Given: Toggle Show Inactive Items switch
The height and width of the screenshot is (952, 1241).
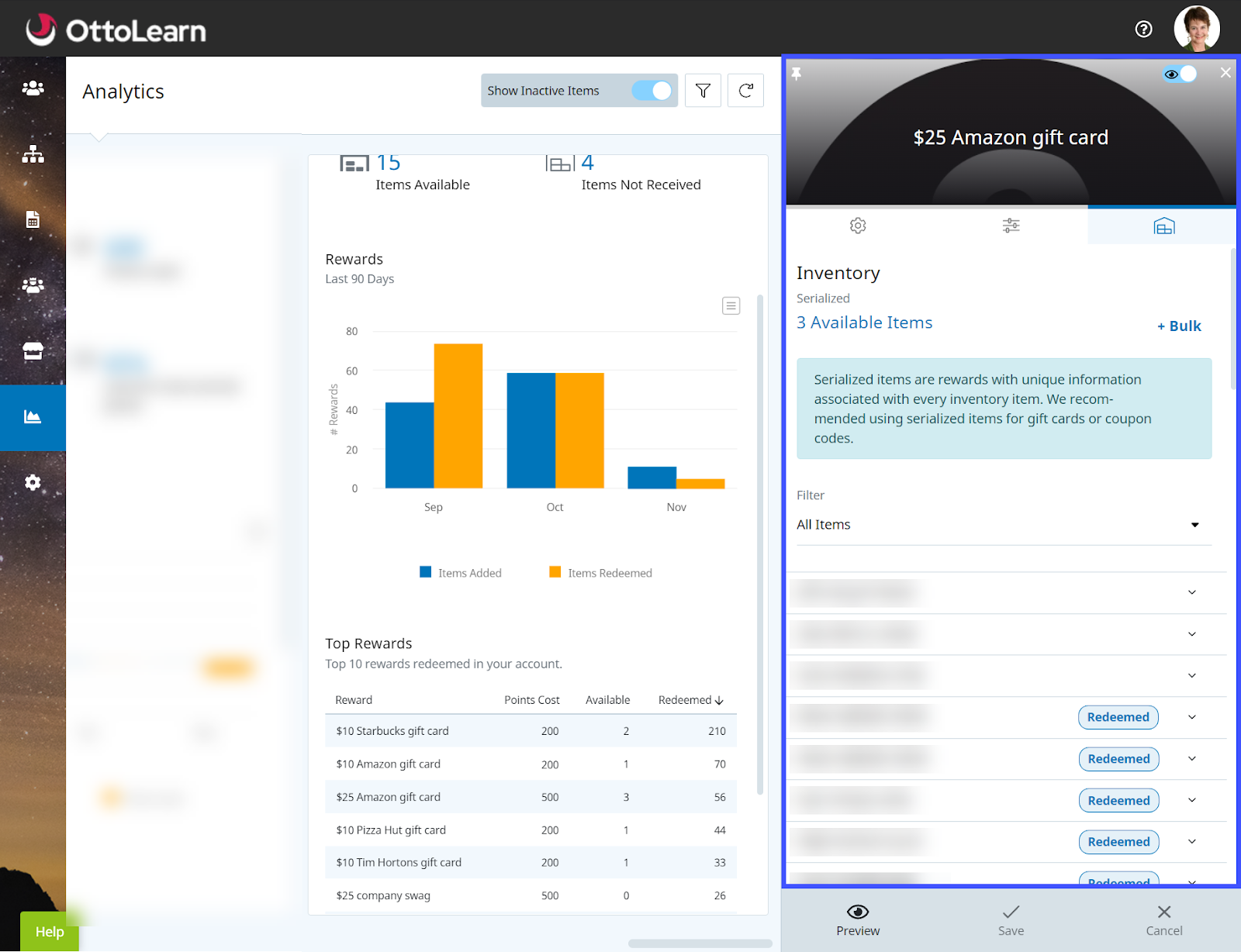Looking at the screenshot, I should 652,91.
